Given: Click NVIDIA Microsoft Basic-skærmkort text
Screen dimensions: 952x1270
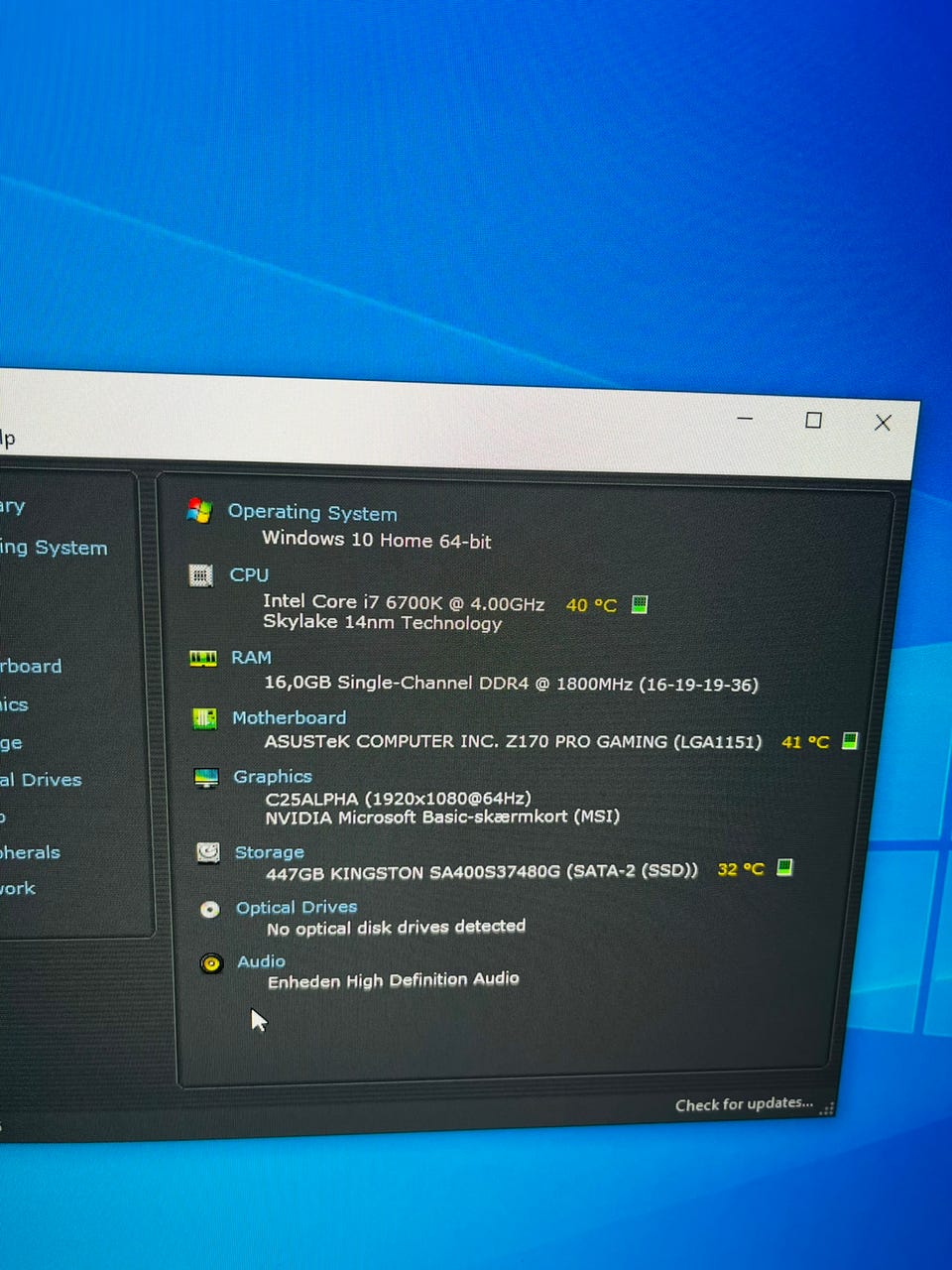Looking at the screenshot, I should coord(442,817).
